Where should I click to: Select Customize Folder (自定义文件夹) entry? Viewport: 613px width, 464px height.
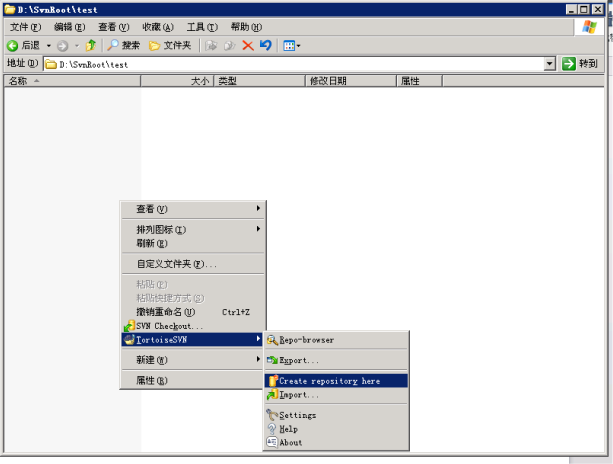193,264
